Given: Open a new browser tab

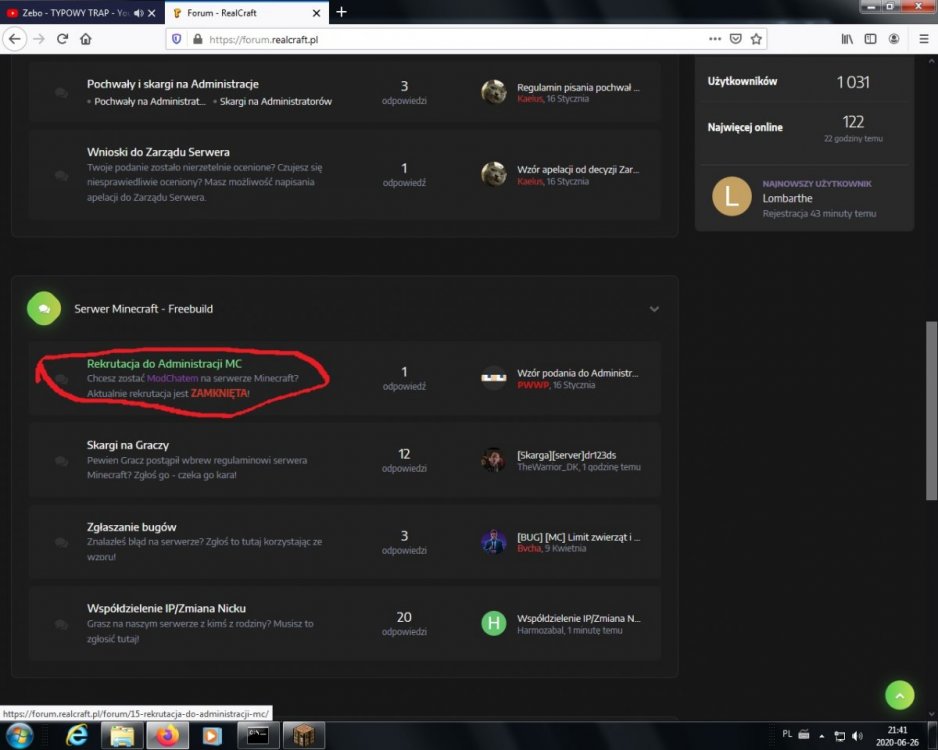Looking at the screenshot, I should 341,12.
